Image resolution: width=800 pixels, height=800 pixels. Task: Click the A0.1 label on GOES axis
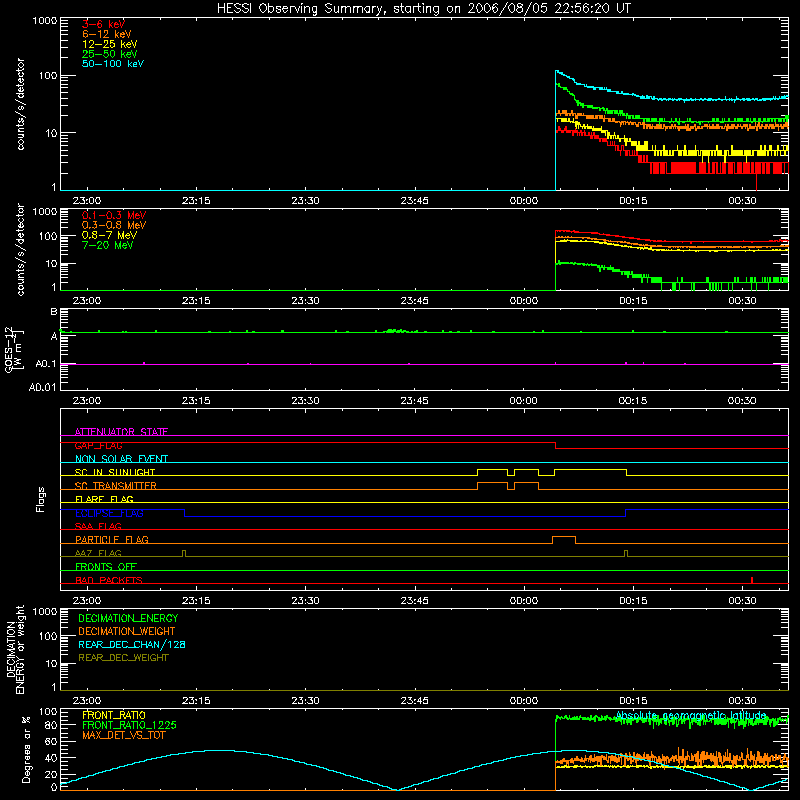[46, 364]
